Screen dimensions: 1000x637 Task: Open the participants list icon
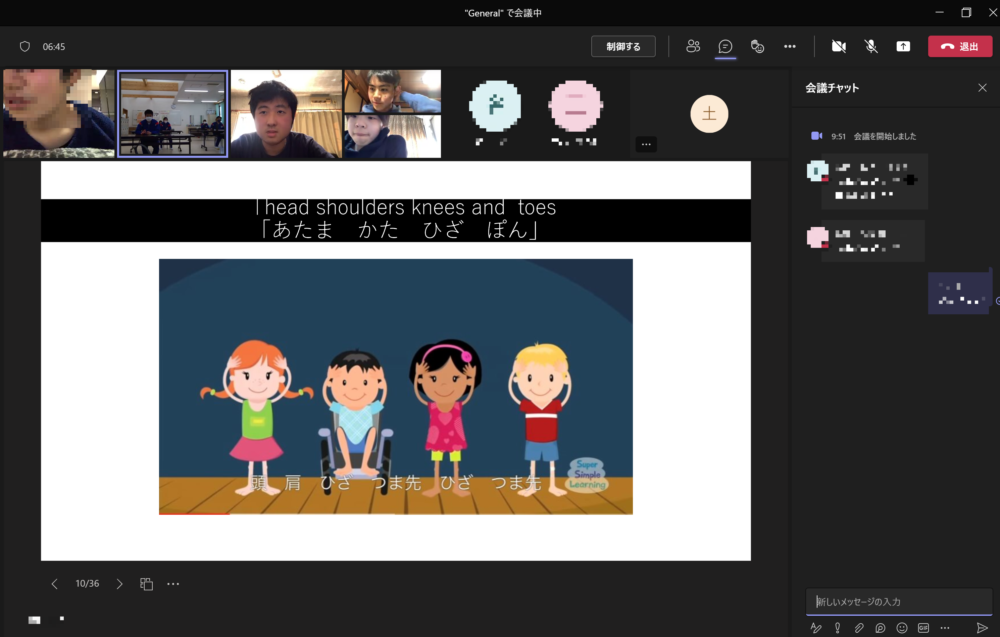693,46
